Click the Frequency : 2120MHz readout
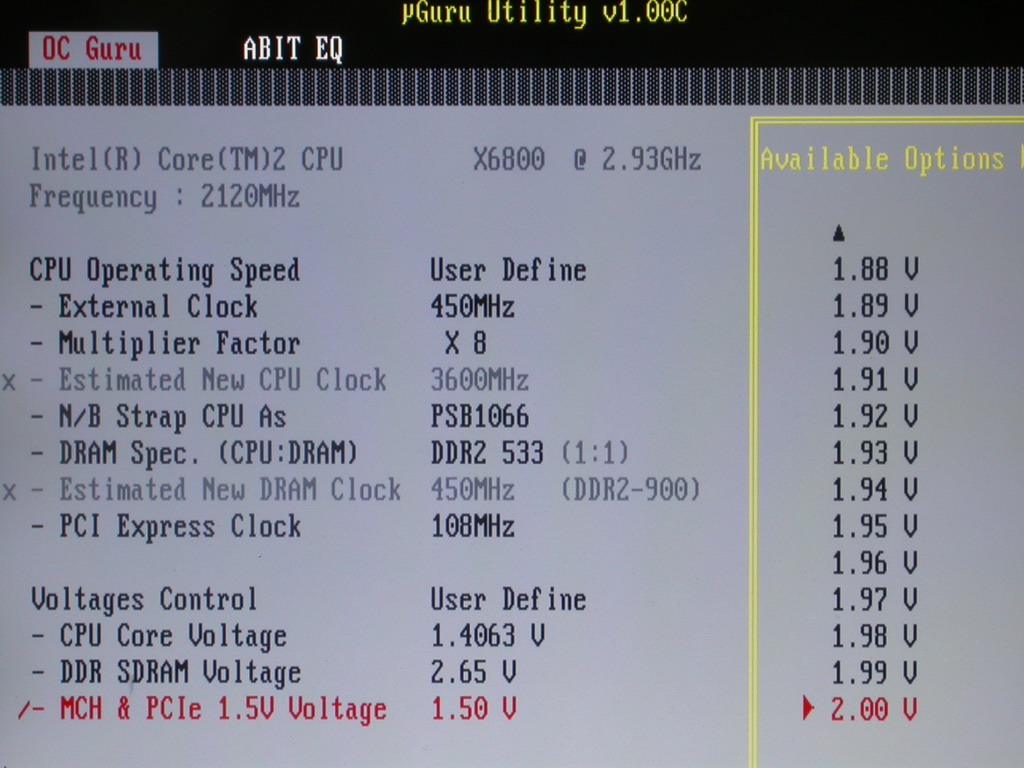This screenshot has width=1024, height=768. pyautogui.click(x=165, y=197)
